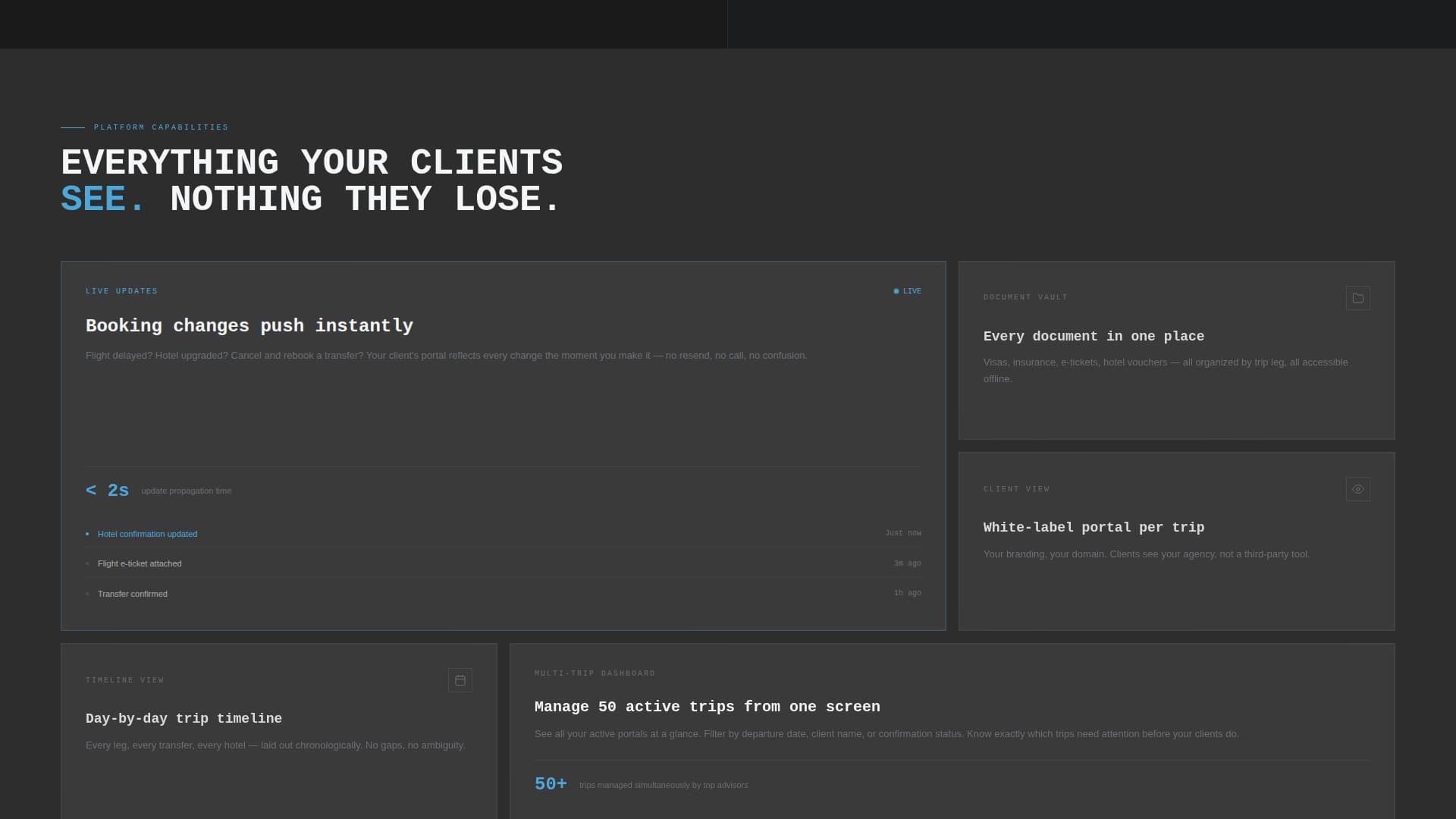Click the '< 2s' statistic

107,491
